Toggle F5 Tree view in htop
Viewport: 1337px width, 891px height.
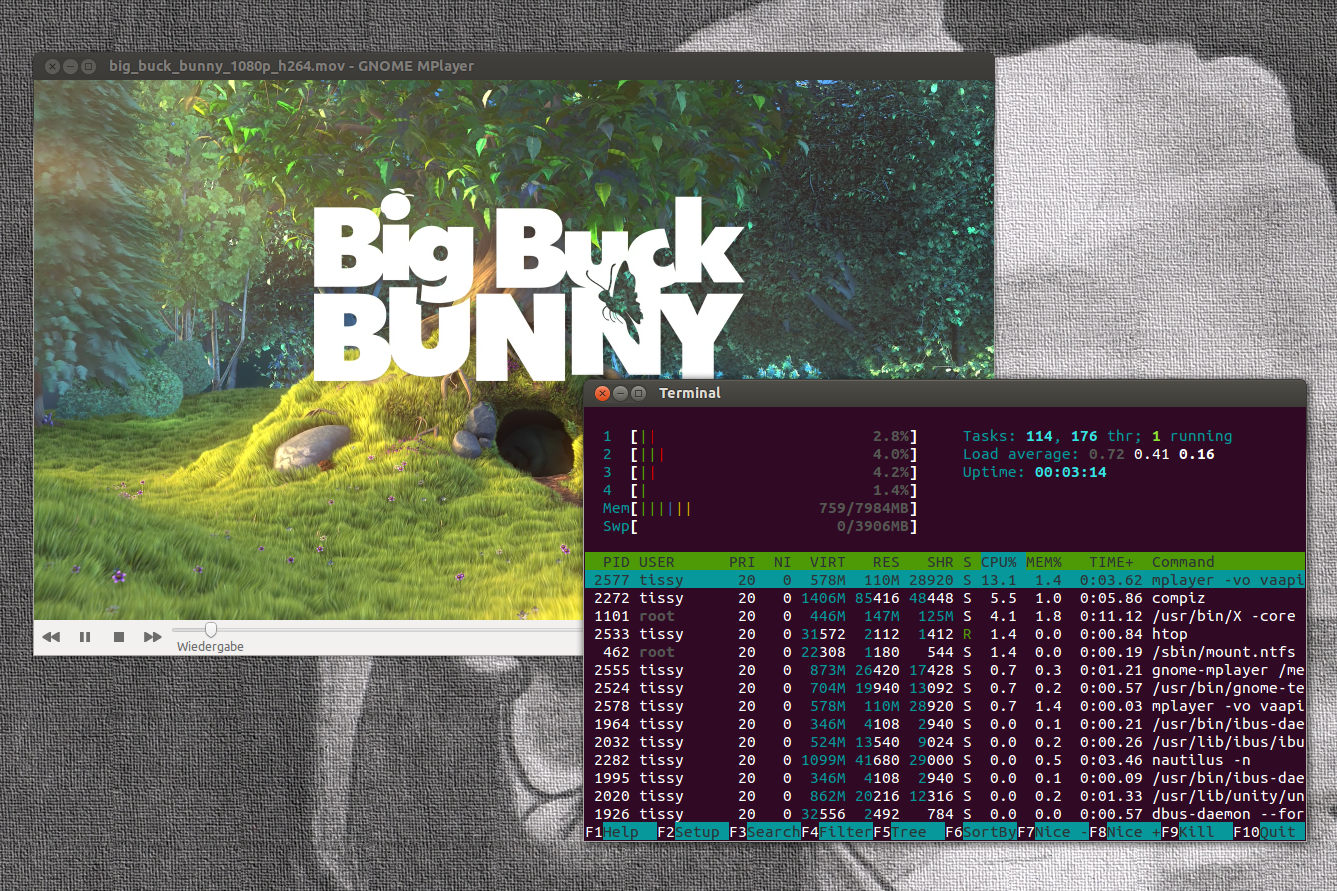(x=909, y=832)
